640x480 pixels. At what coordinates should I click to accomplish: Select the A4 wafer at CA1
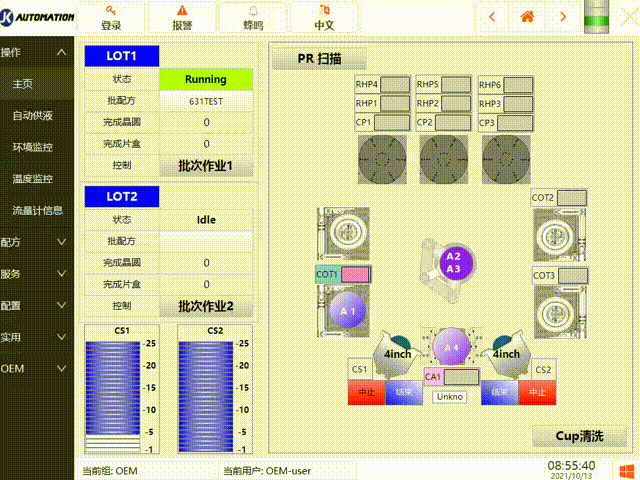450,347
